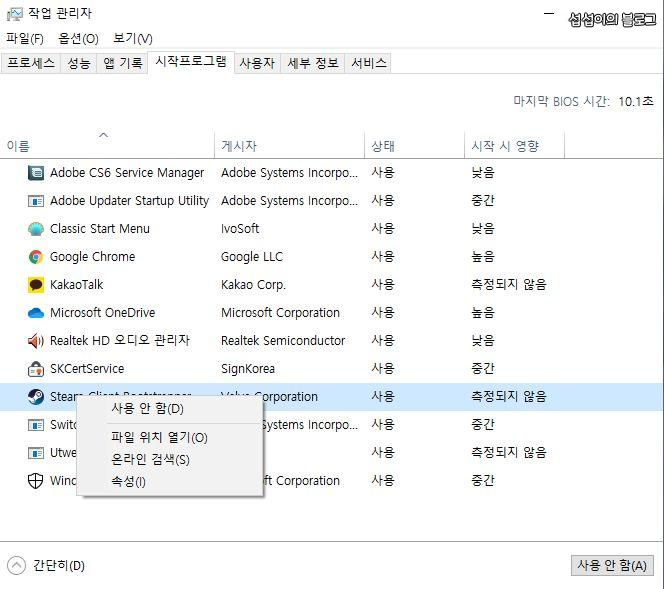The height and width of the screenshot is (589, 664).
Task: Select the Classic Start Menu shell icon
Action: tap(36, 229)
